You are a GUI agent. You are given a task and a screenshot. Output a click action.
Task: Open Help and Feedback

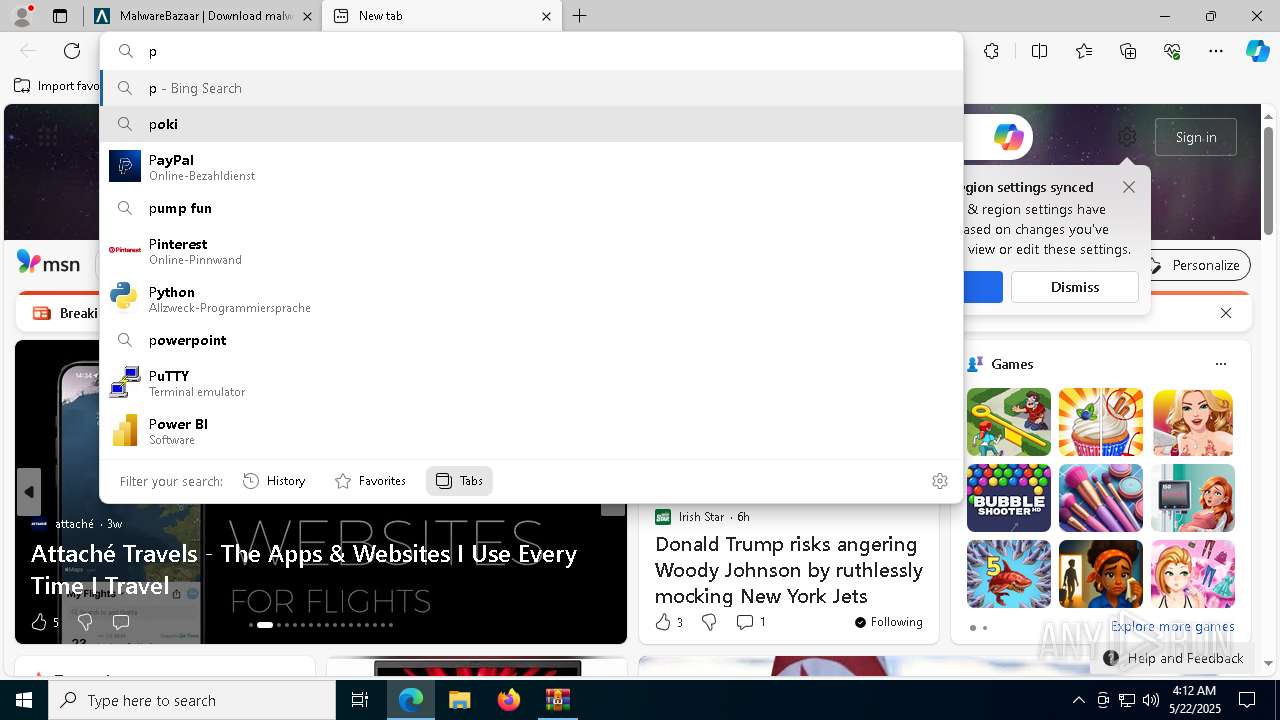click(1174, 658)
